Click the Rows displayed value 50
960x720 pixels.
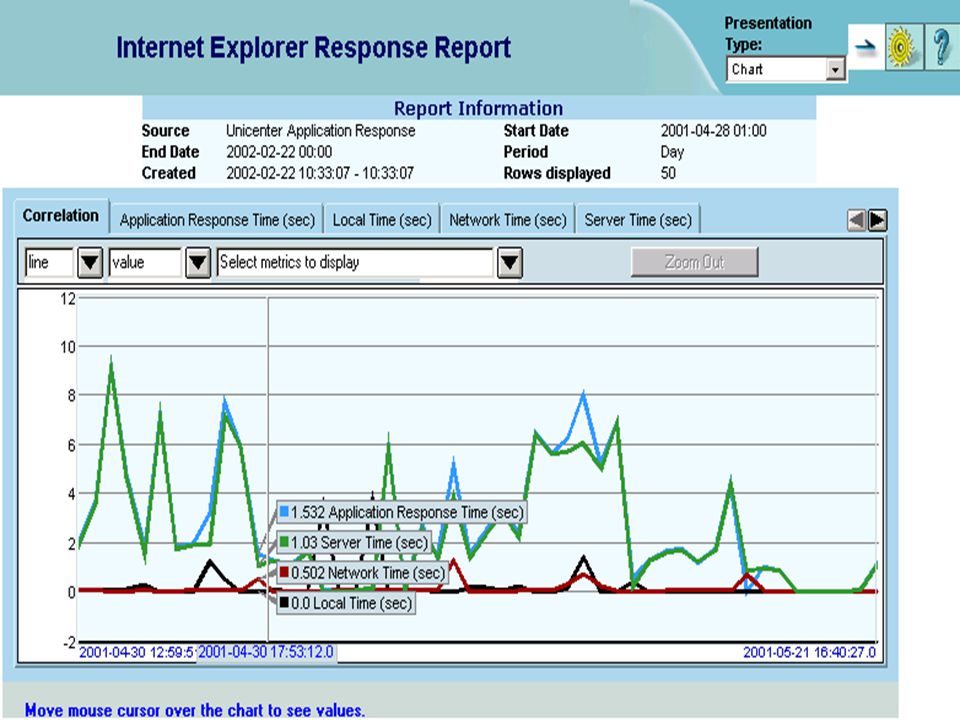[668, 173]
